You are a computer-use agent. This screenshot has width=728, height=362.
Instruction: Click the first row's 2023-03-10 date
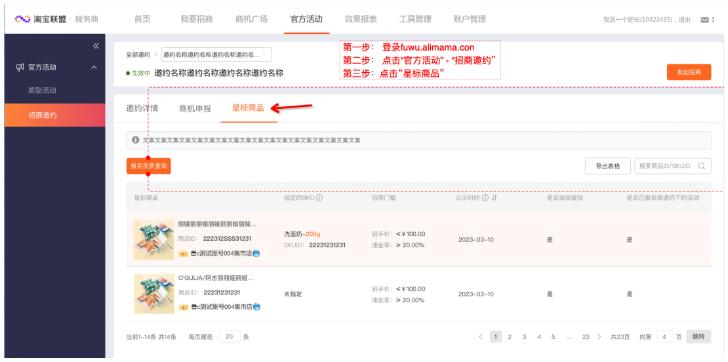pyautogui.click(x=476, y=240)
